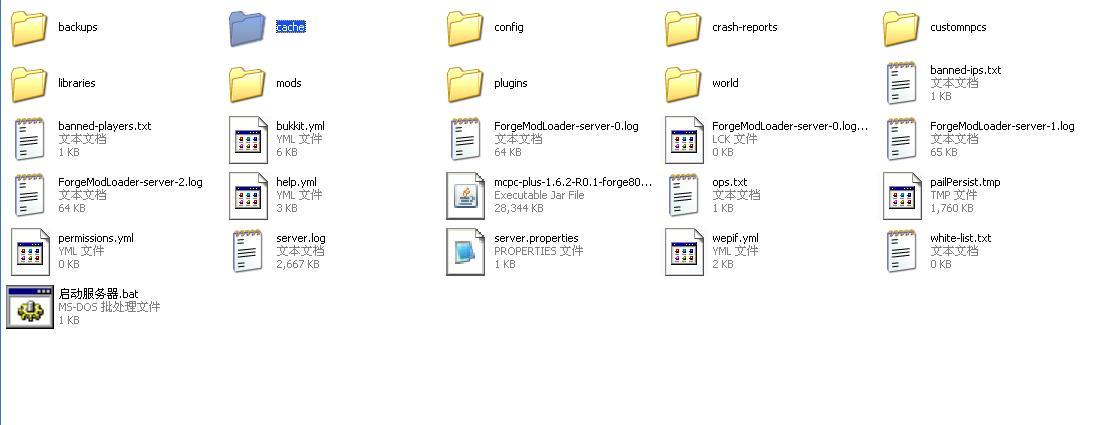The height and width of the screenshot is (425, 1098).
Task: Select the server.properties file icon
Action: click(x=465, y=251)
